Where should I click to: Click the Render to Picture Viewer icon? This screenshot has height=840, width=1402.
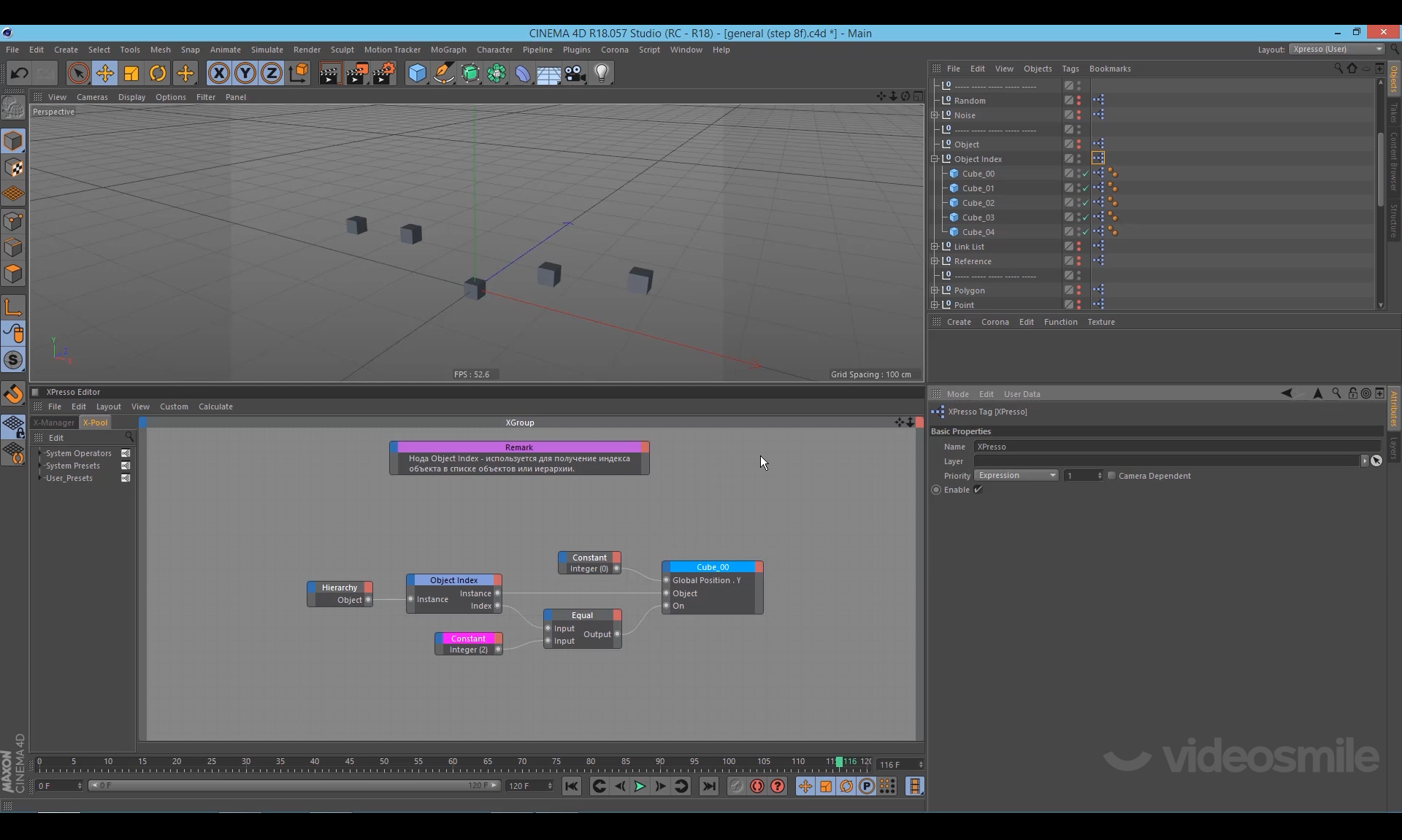(x=356, y=73)
